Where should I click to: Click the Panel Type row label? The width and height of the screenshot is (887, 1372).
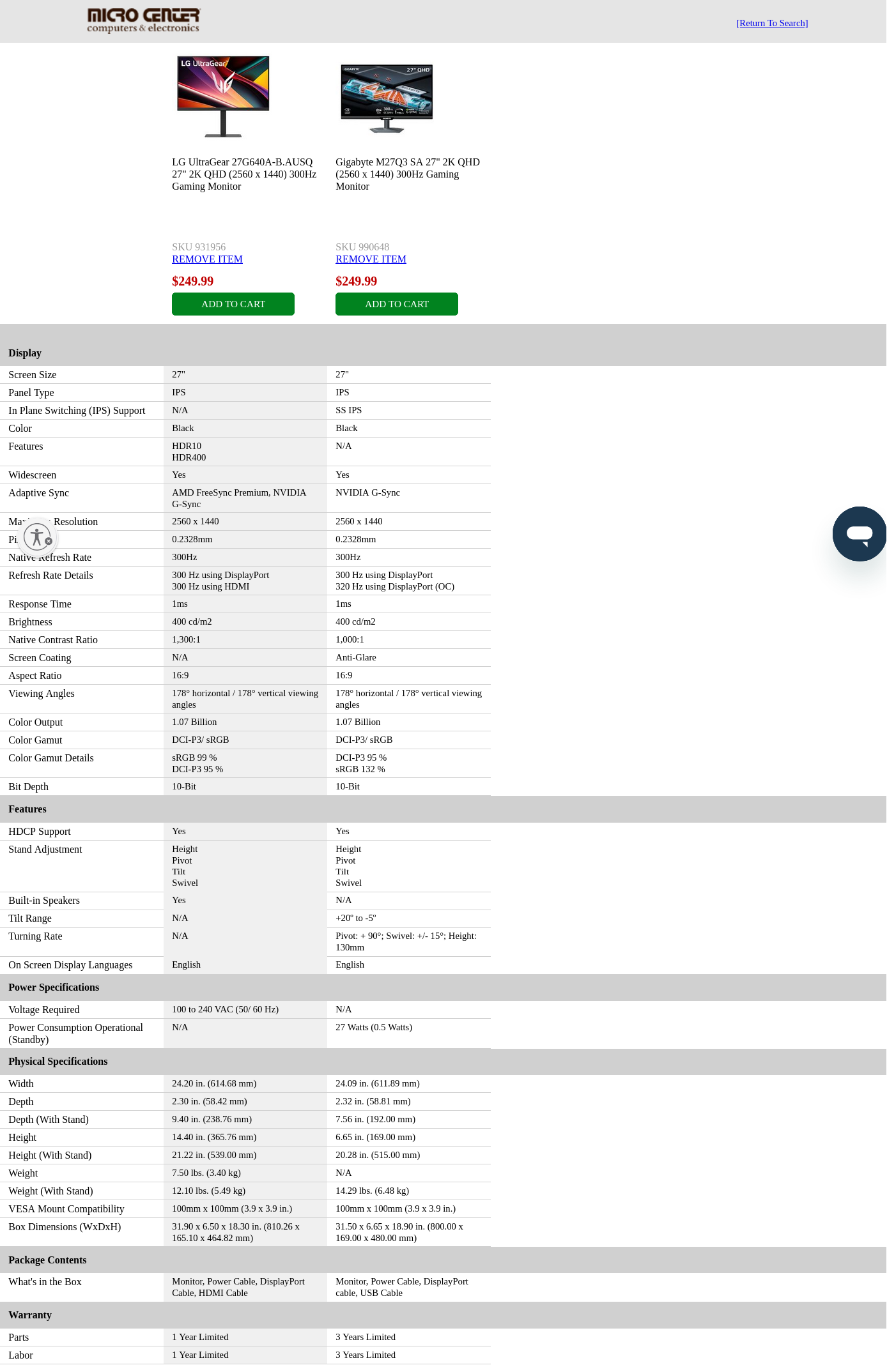31,393
